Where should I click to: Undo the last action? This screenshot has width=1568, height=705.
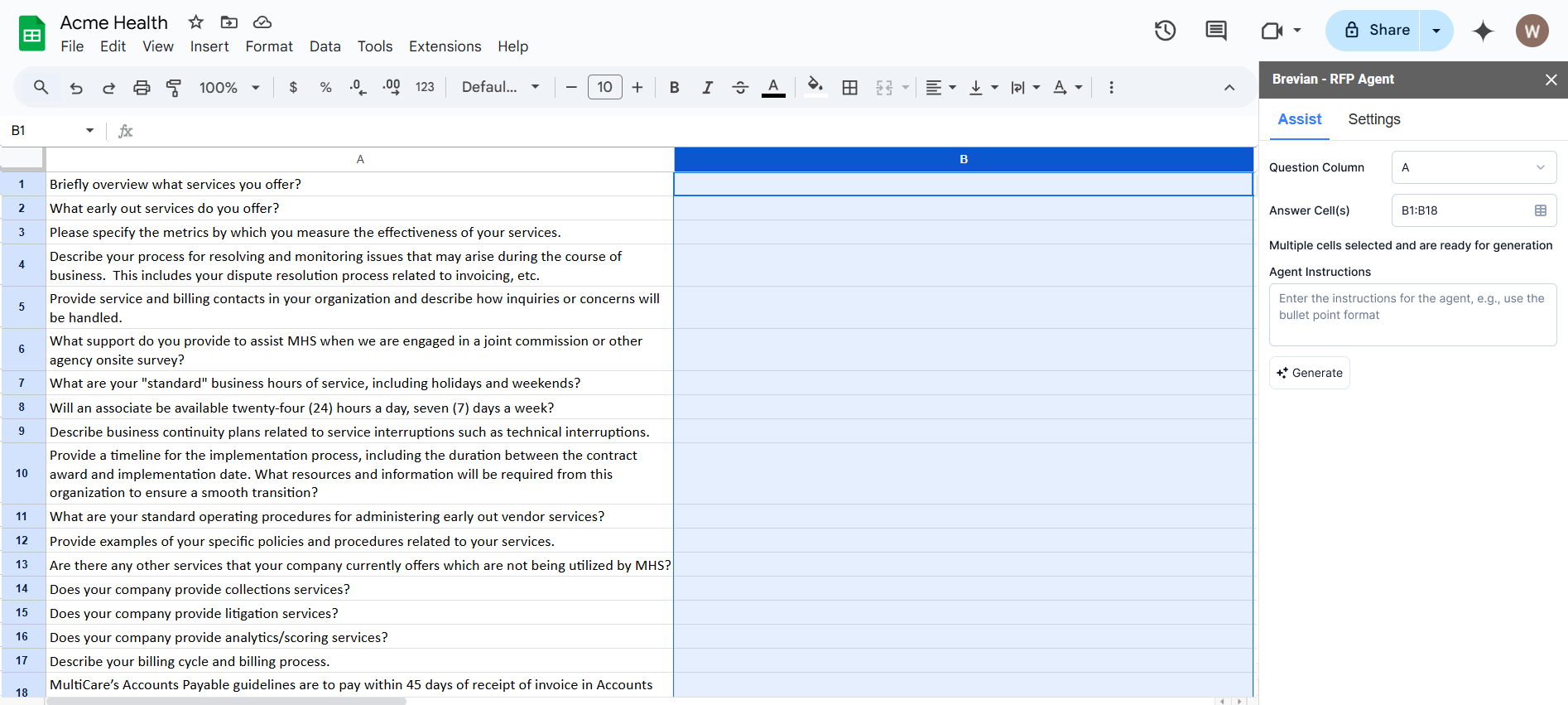point(76,87)
